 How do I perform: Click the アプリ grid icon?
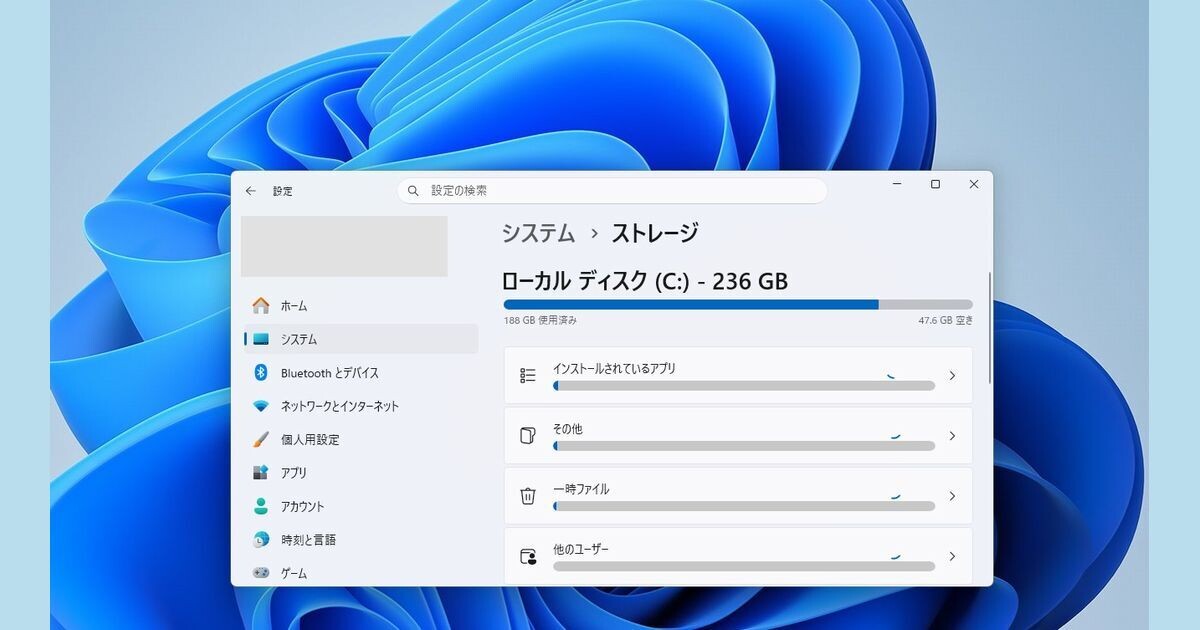coord(261,473)
